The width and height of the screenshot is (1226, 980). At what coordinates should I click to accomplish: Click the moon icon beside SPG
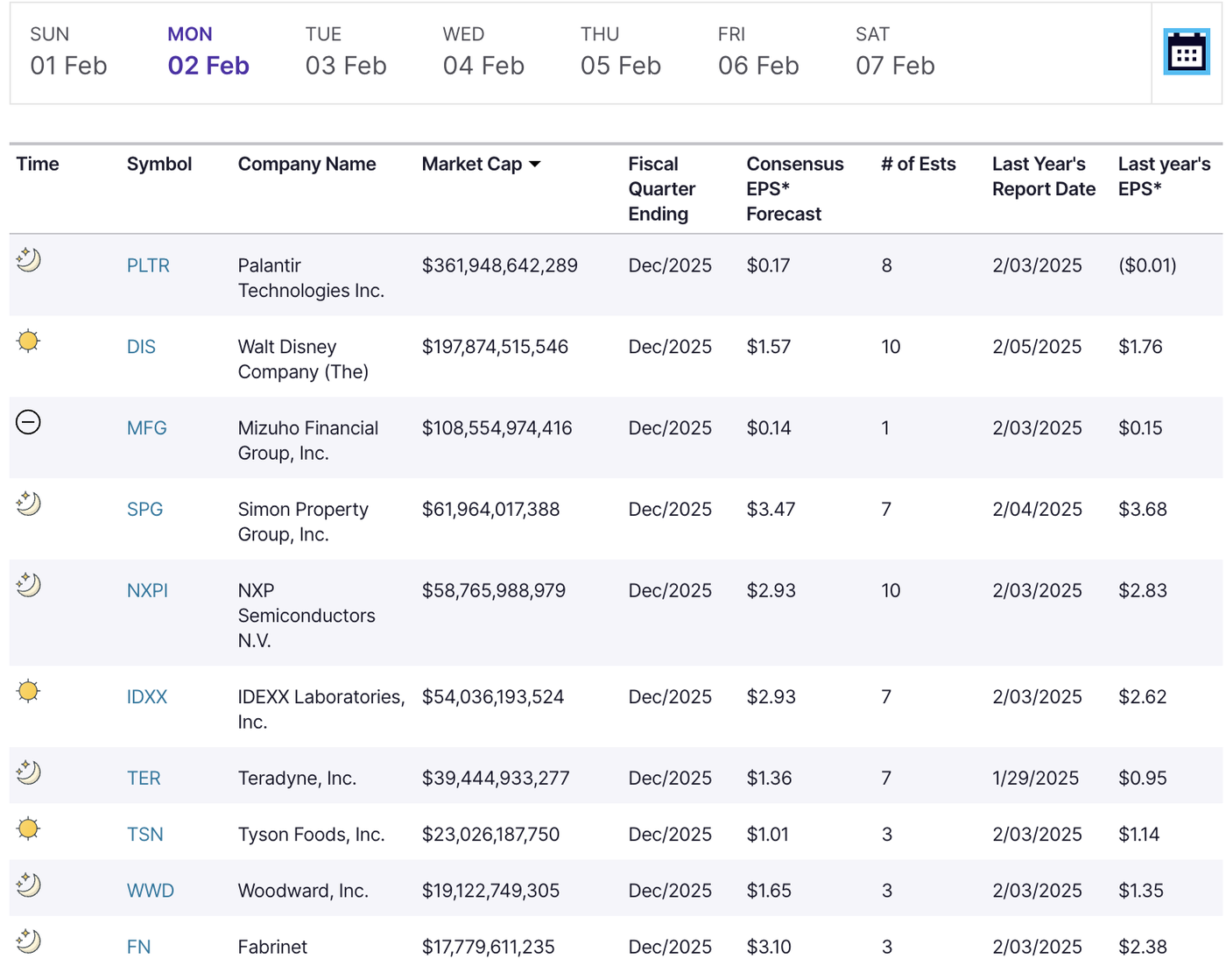[x=29, y=504]
